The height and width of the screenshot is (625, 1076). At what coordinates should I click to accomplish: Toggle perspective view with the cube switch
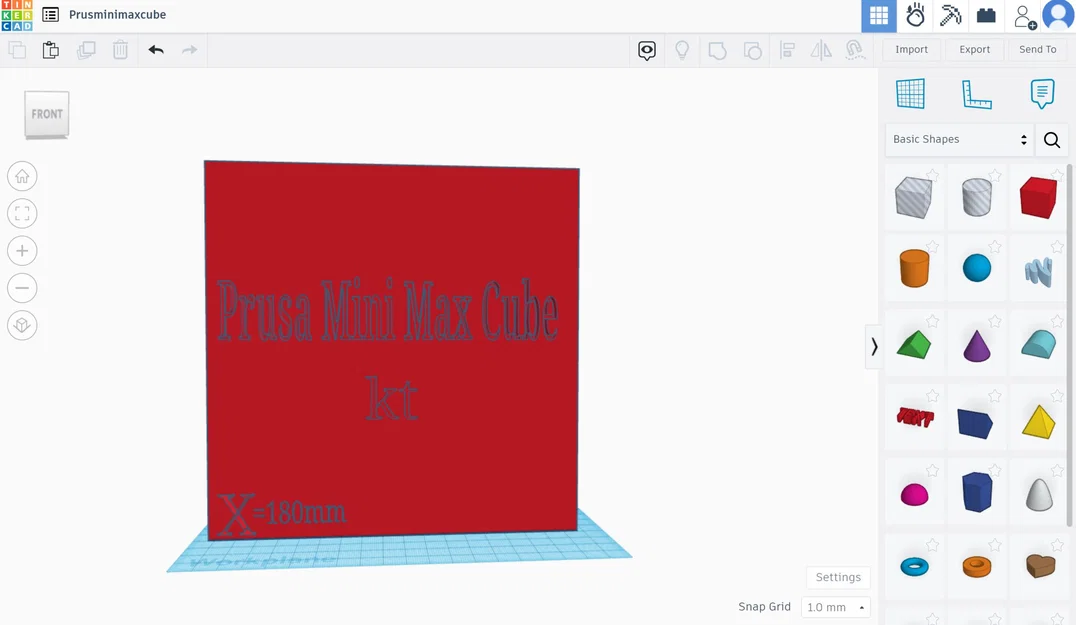tap(22, 325)
